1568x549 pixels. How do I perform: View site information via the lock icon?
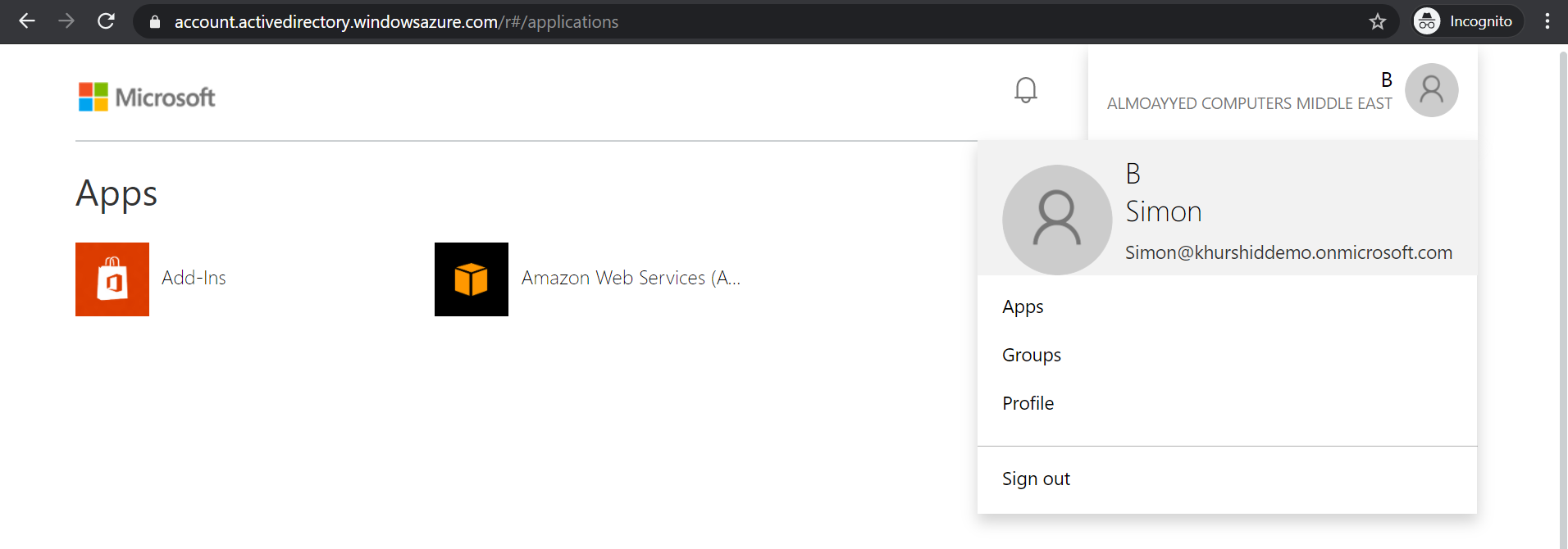154,22
